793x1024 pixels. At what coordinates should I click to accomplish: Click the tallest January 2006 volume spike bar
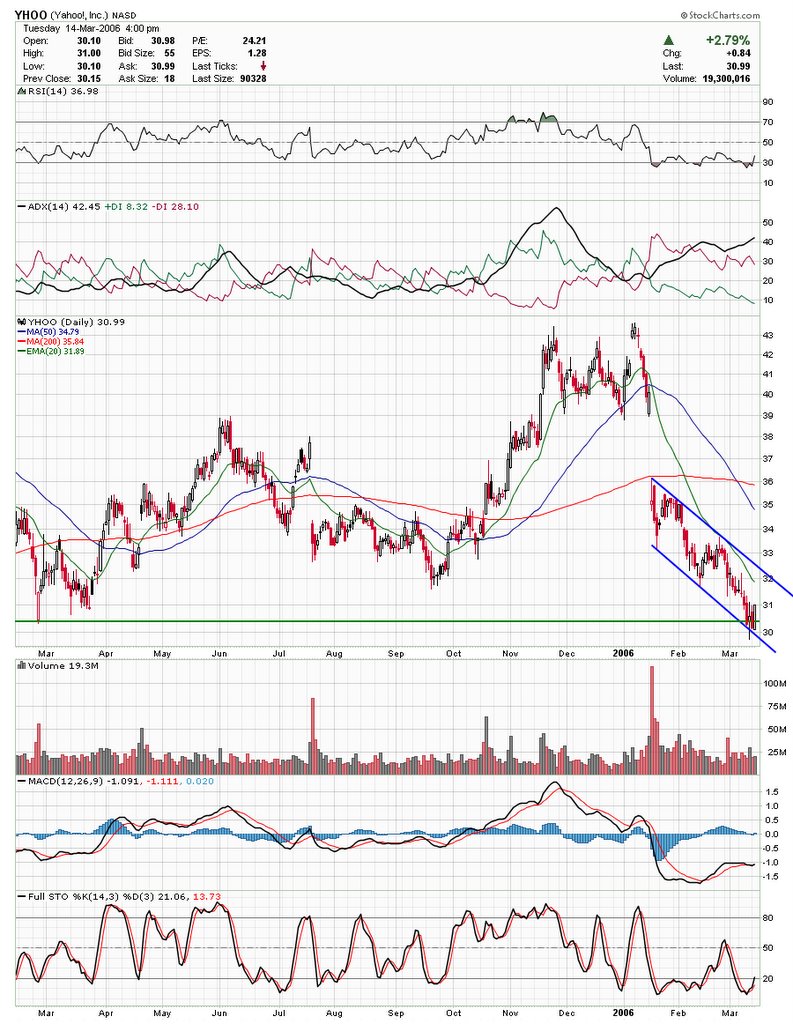point(651,720)
